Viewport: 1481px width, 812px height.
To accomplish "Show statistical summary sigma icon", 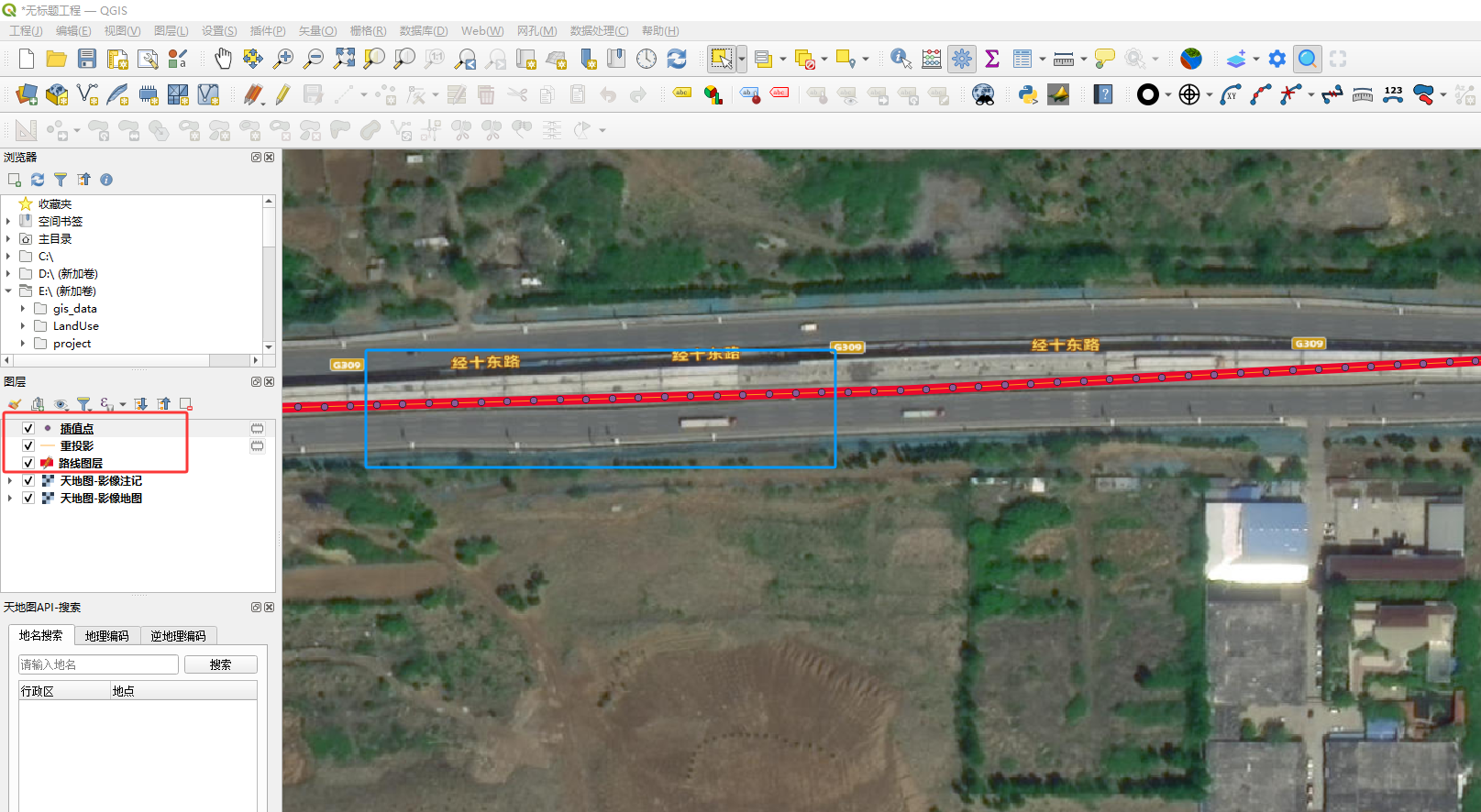I will pos(992,59).
